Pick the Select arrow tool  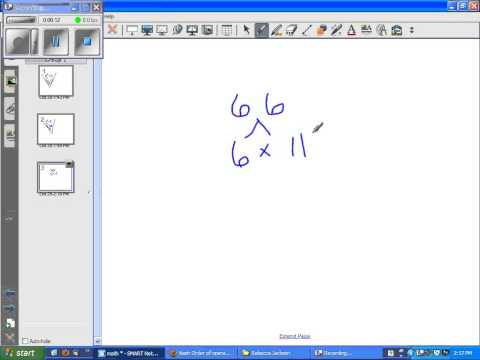point(246,30)
